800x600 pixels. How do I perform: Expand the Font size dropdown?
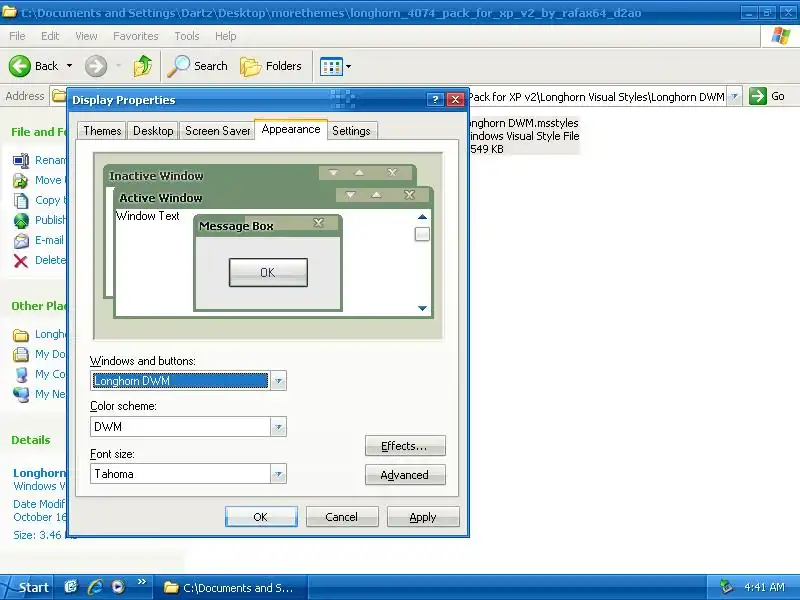[x=279, y=474]
